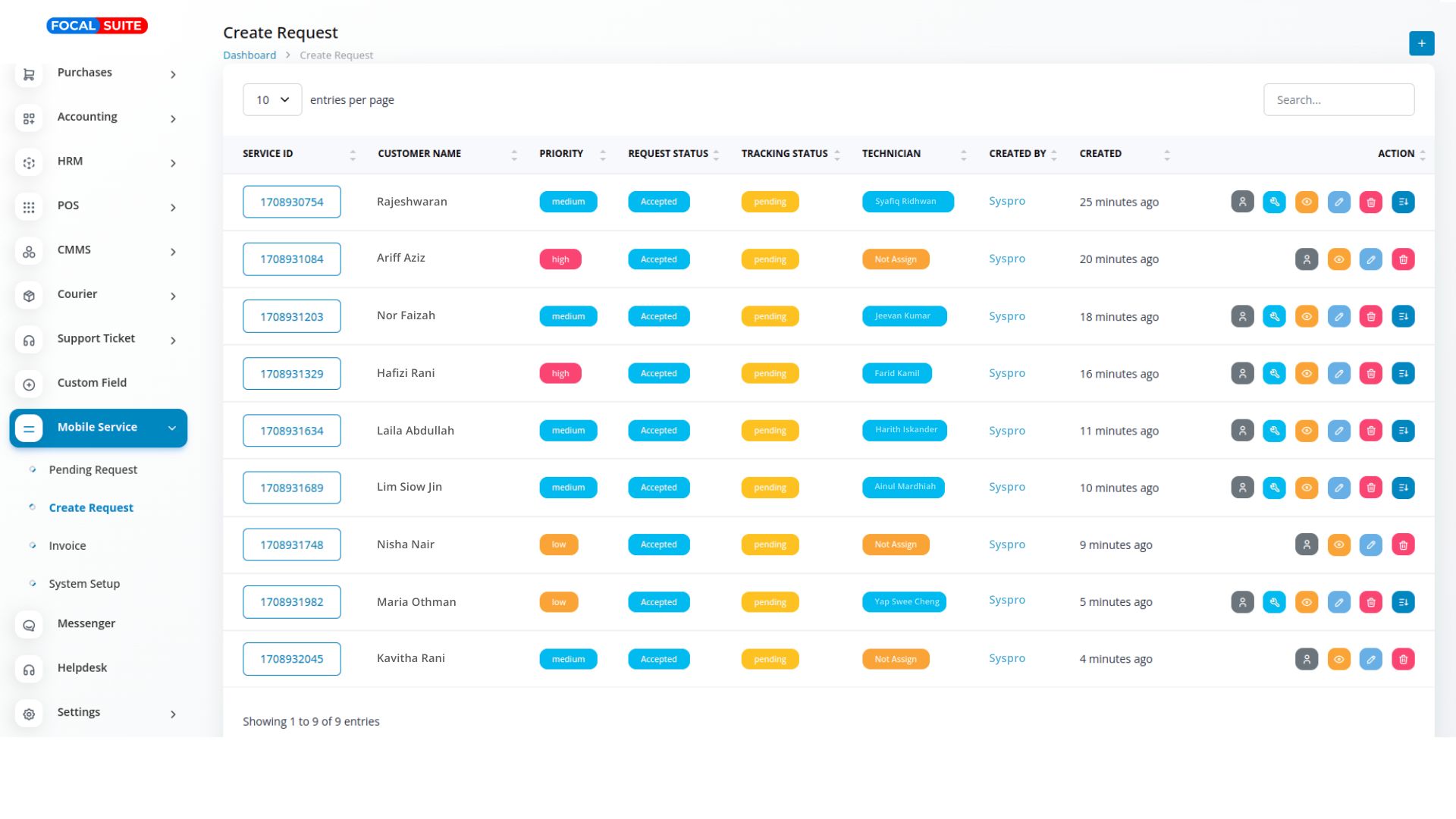
Task: Click eye view icon for Laila Abdullah
Action: (x=1306, y=431)
